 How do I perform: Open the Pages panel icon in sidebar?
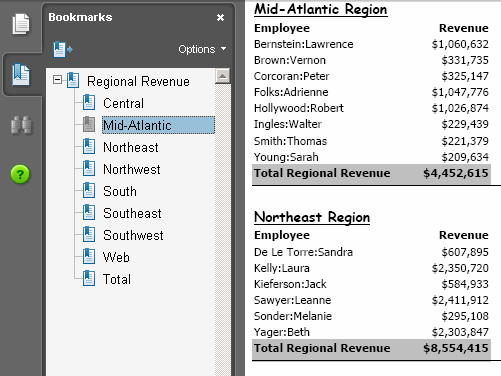[21, 24]
